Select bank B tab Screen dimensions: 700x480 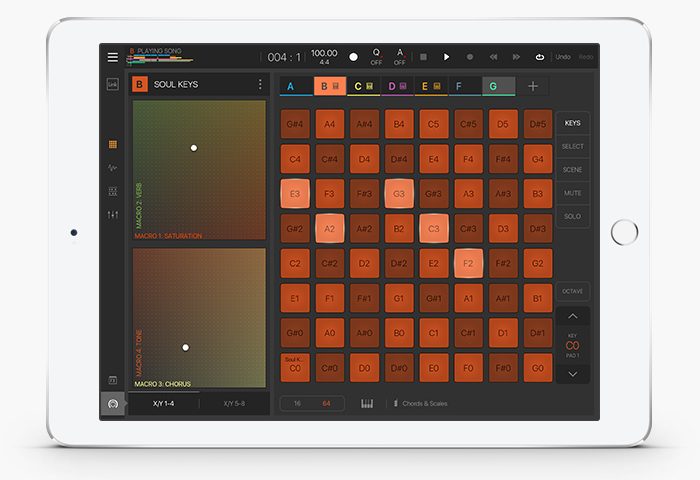pos(330,86)
